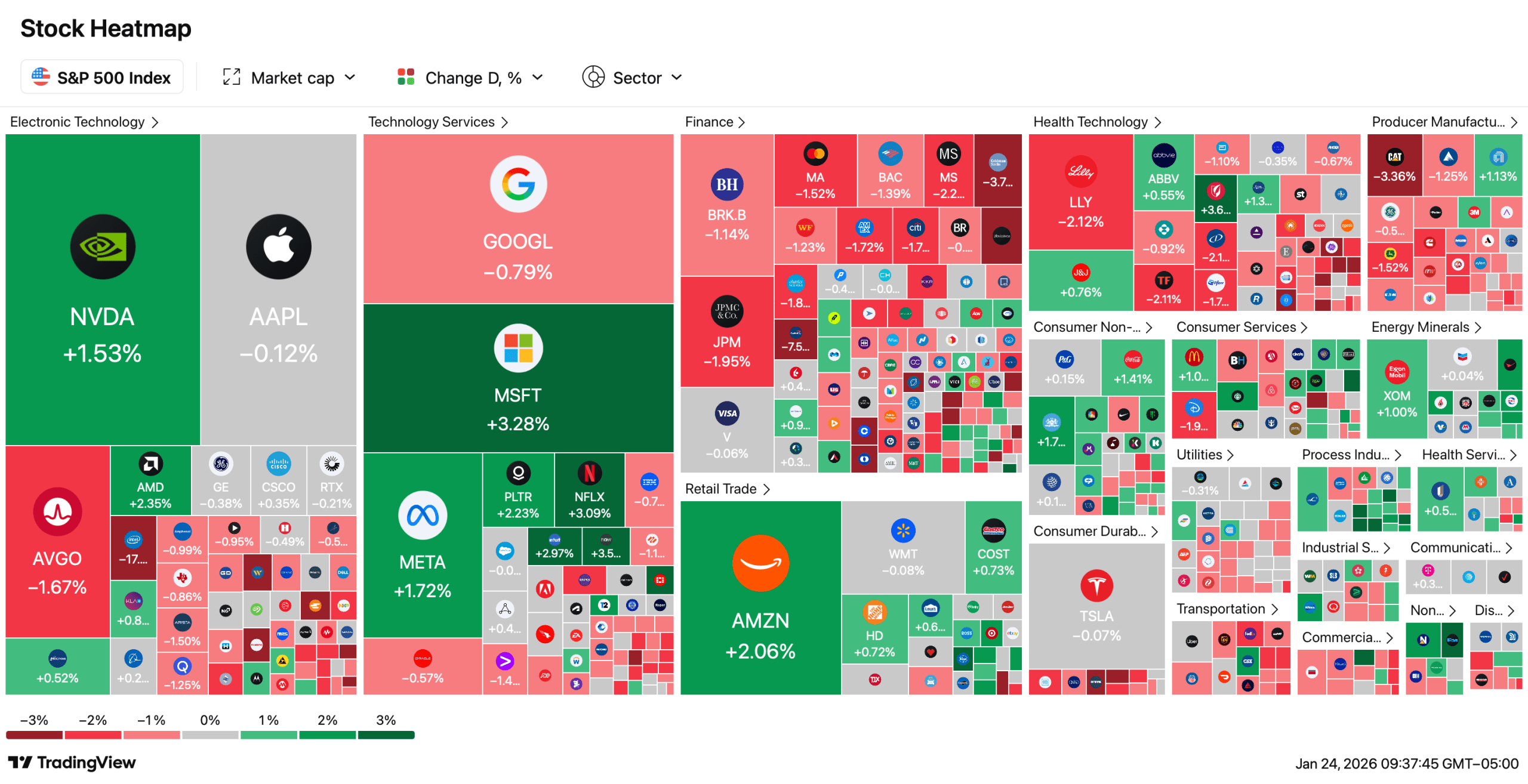The width and height of the screenshot is (1528, 784).
Task: Click the Microsoft logo in MSFT tile
Action: coord(518,348)
